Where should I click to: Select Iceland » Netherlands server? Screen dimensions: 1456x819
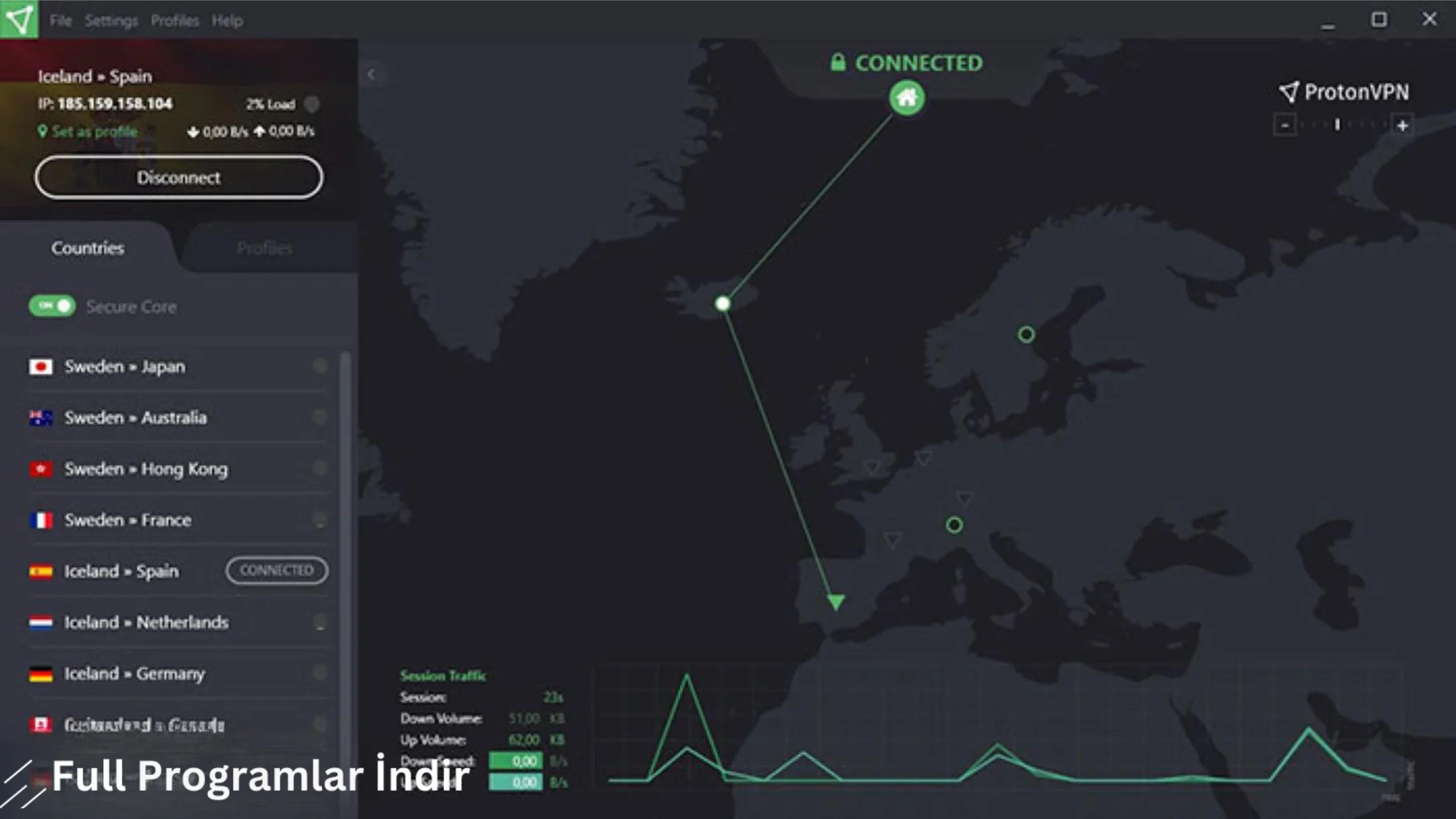[x=180, y=622]
